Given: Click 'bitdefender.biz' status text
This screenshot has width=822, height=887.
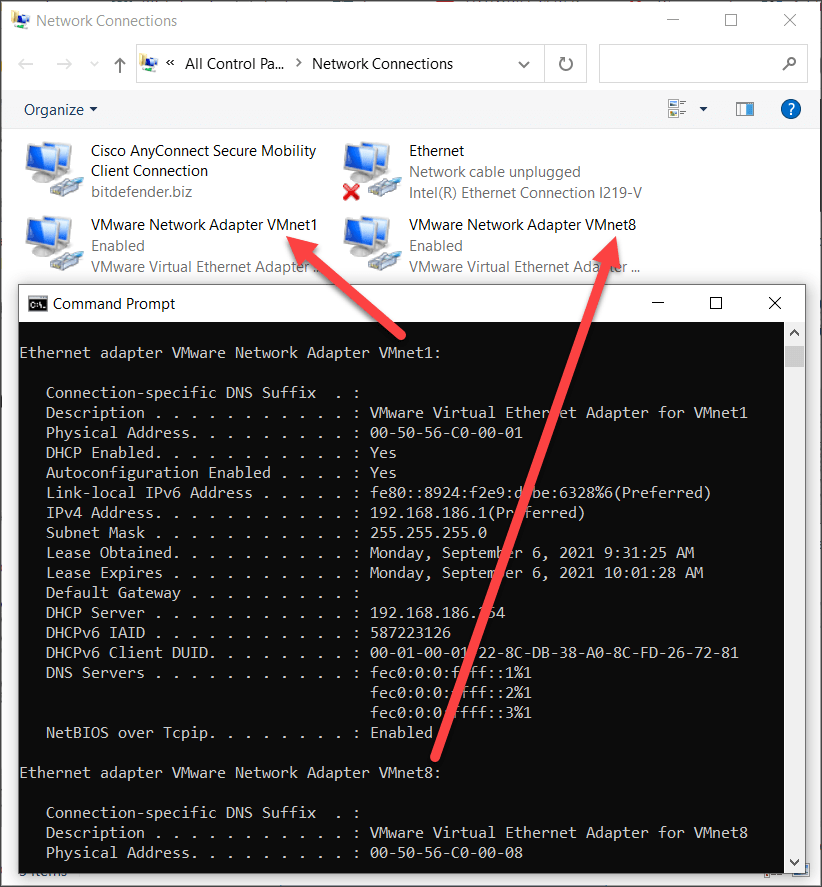Looking at the screenshot, I should click(x=141, y=192).
